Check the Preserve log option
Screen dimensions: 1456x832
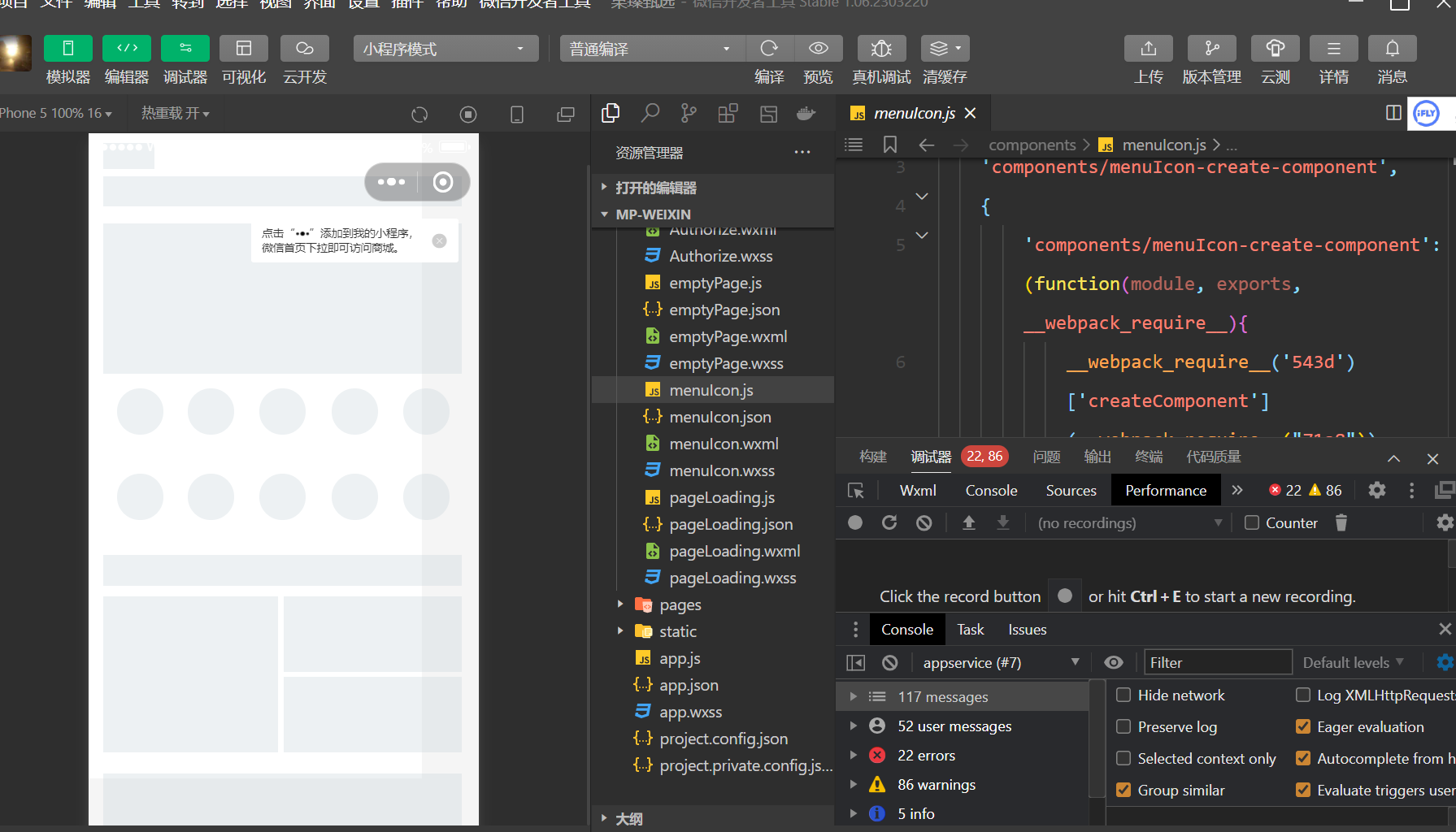click(x=1124, y=726)
